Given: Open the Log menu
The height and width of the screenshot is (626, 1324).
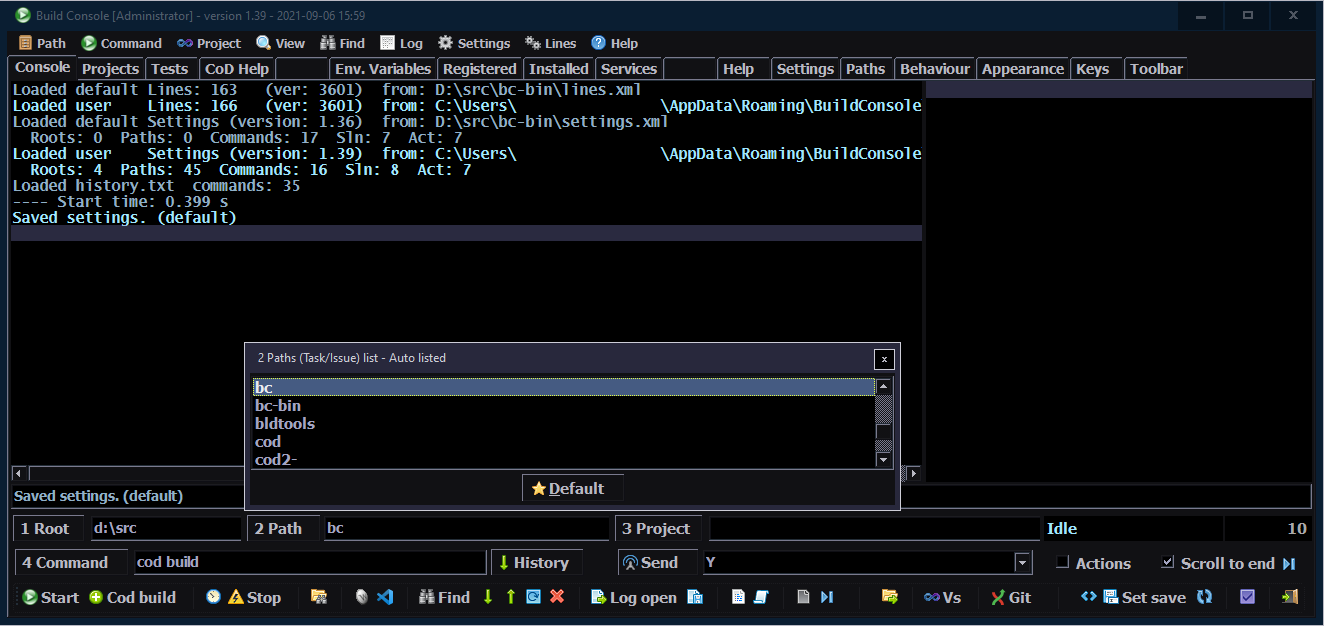Looking at the screenshot, I should 402,43.
